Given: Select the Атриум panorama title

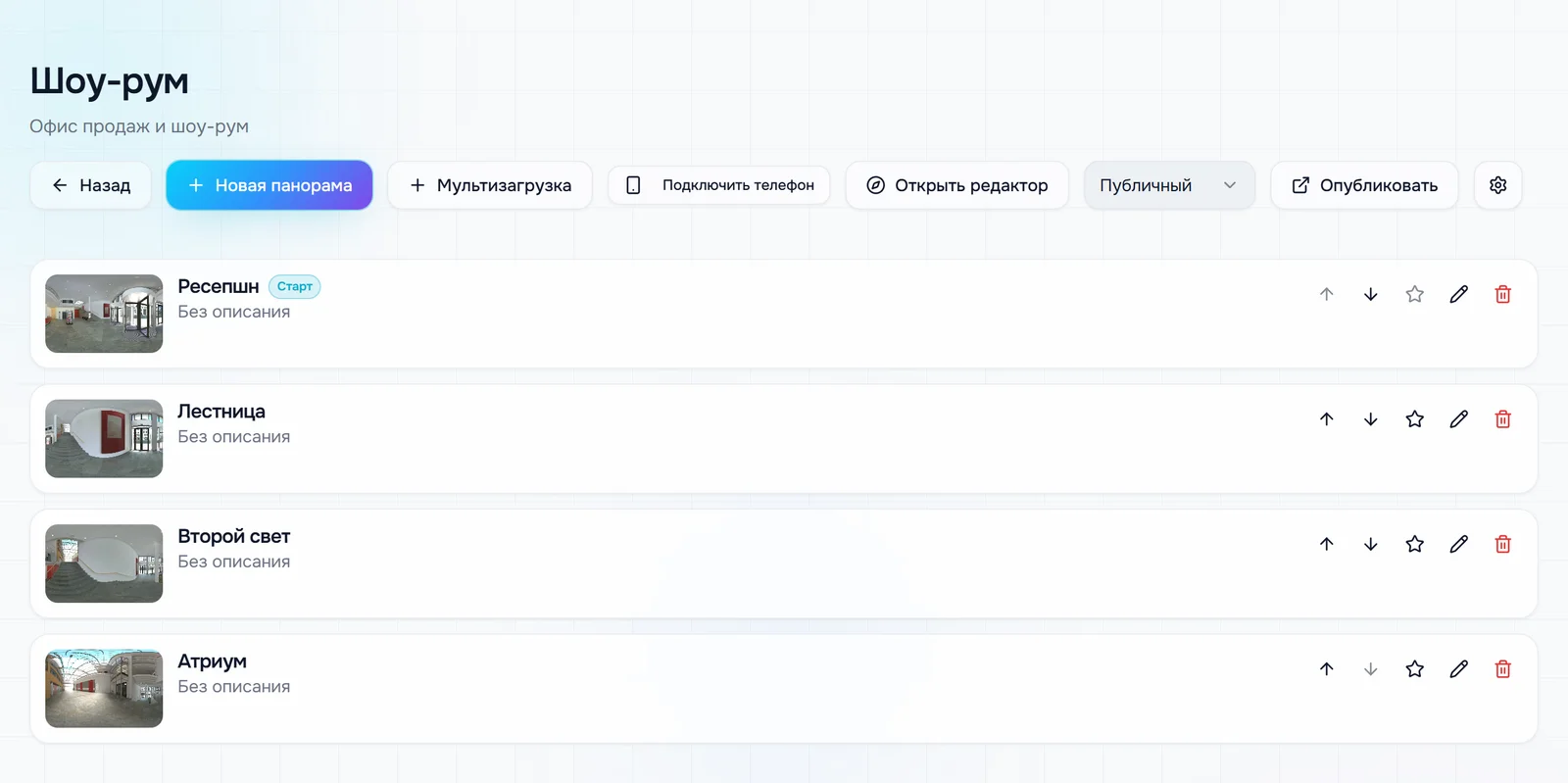Looking at the screenshot, I should 212,661.
